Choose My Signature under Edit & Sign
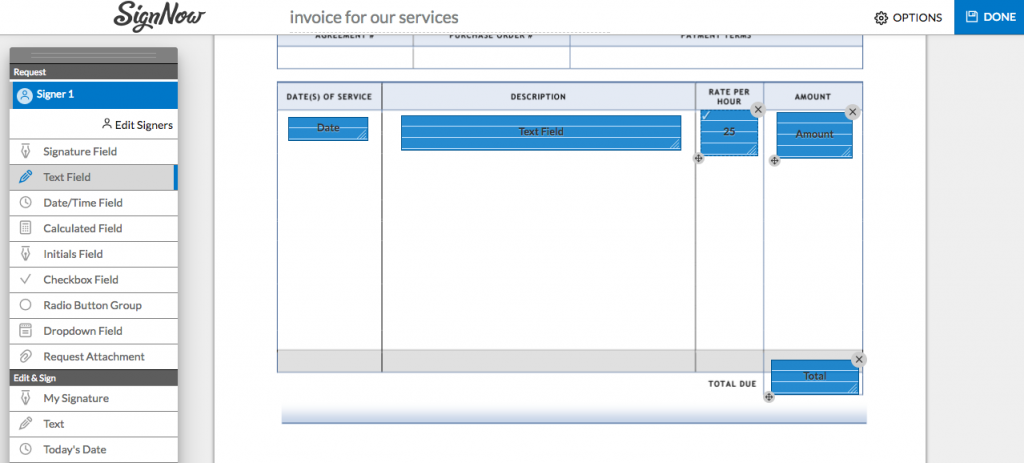The image size is (1024, 463). (76, 398)
